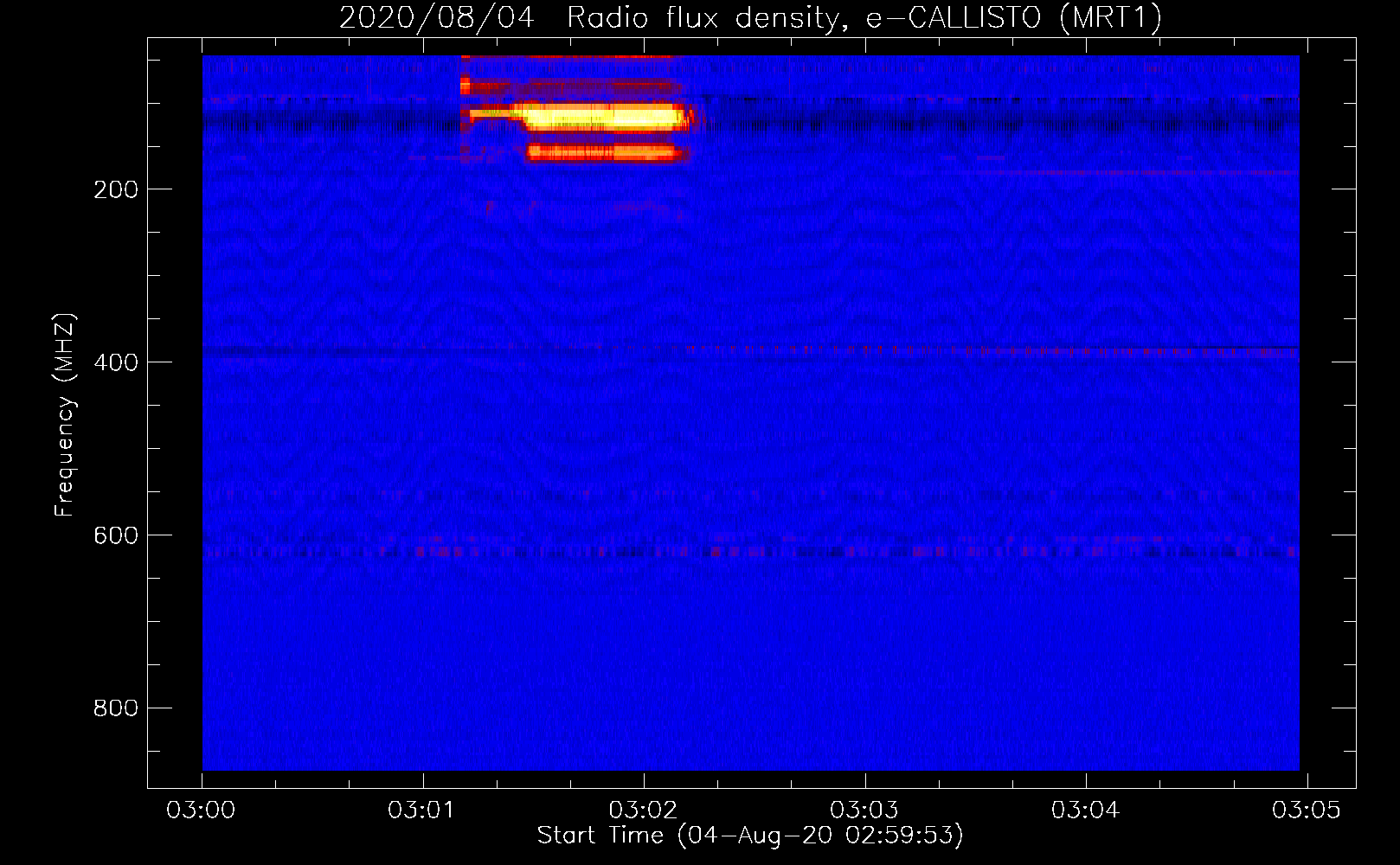Click the 800 MHz frequency tick label
Screen dimensions: 1400x865
click(116, 708)
